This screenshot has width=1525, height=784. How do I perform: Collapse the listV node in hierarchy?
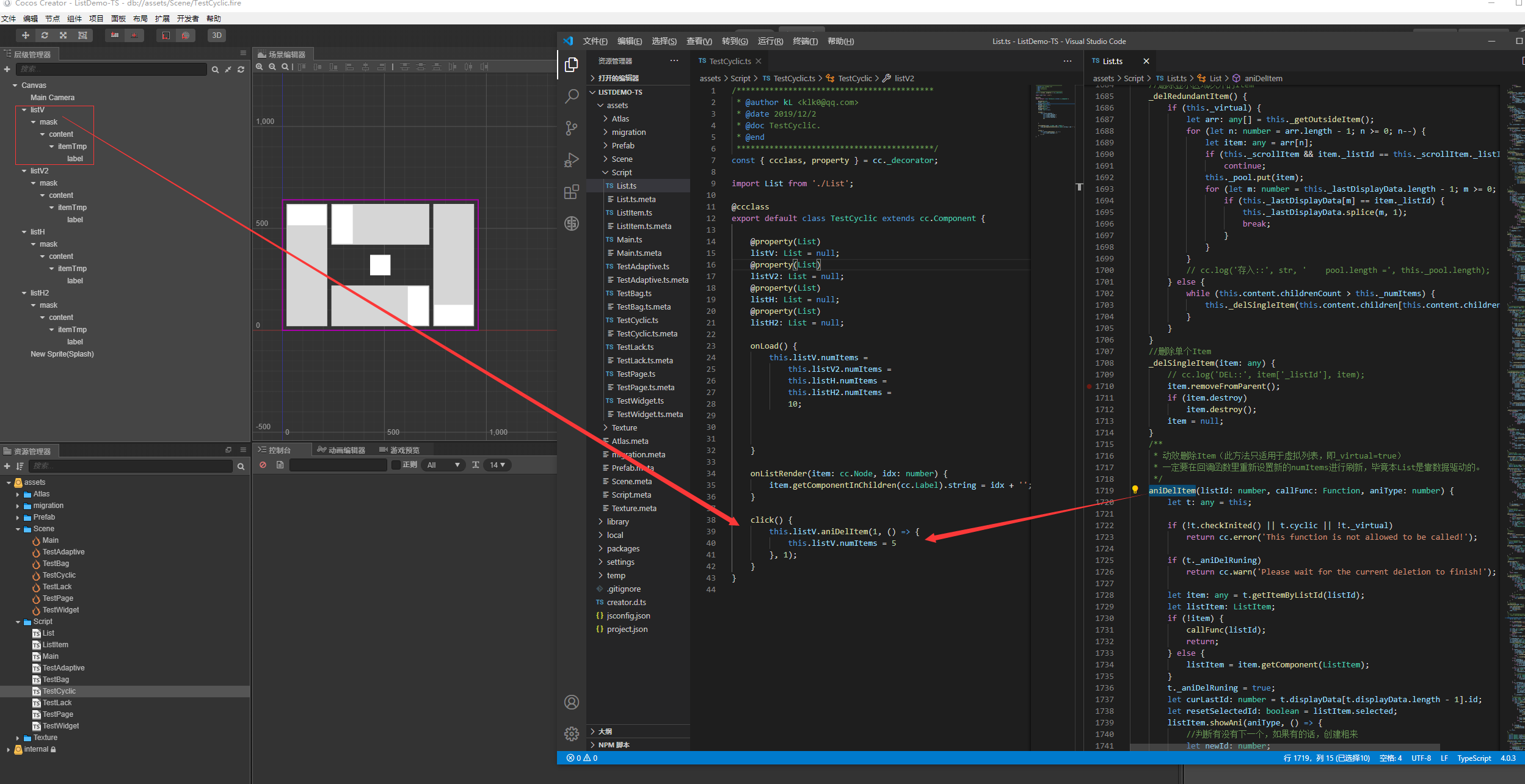[x=24, y=110]
